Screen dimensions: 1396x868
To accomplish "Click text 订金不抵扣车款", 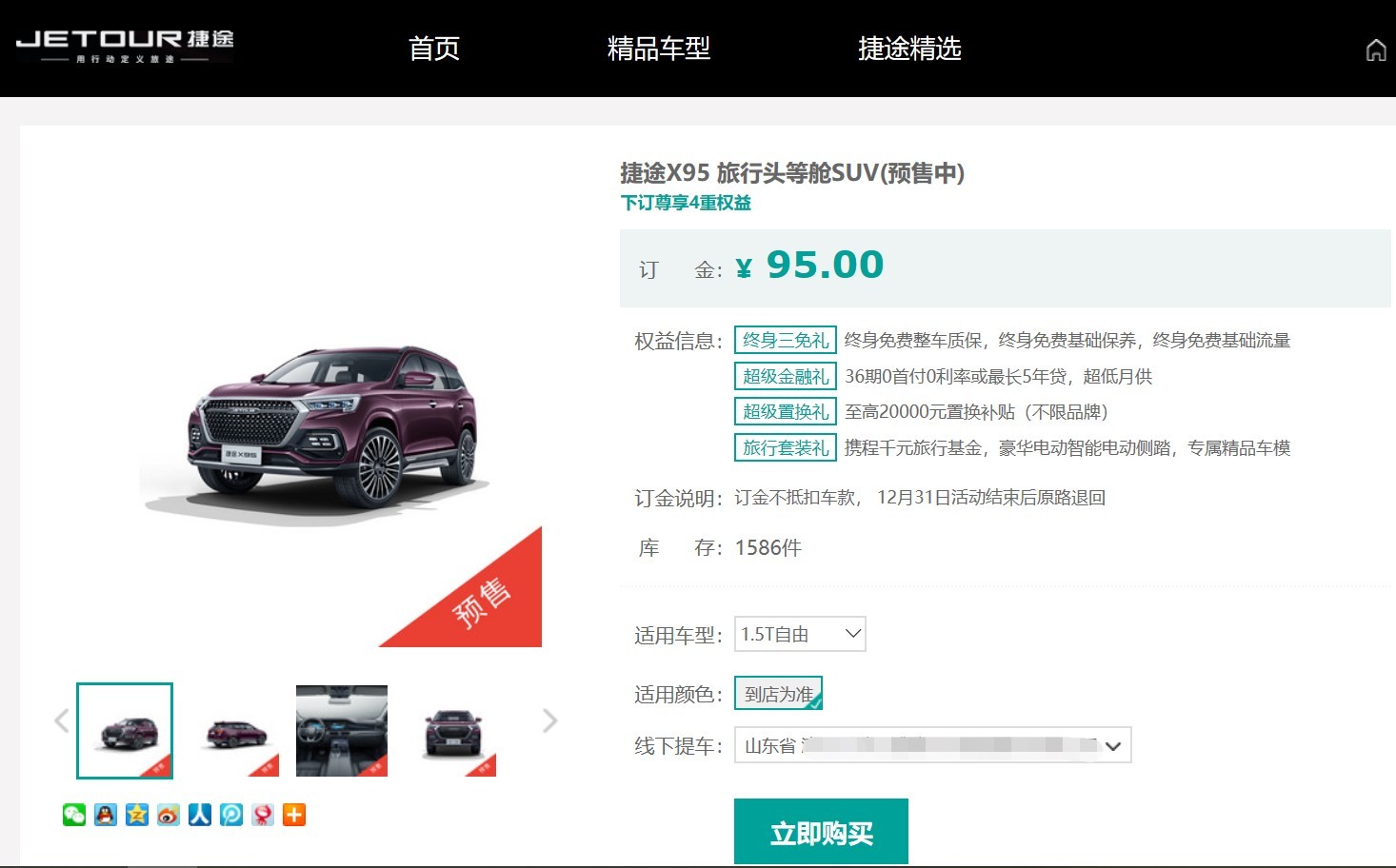I will (795, 498).
